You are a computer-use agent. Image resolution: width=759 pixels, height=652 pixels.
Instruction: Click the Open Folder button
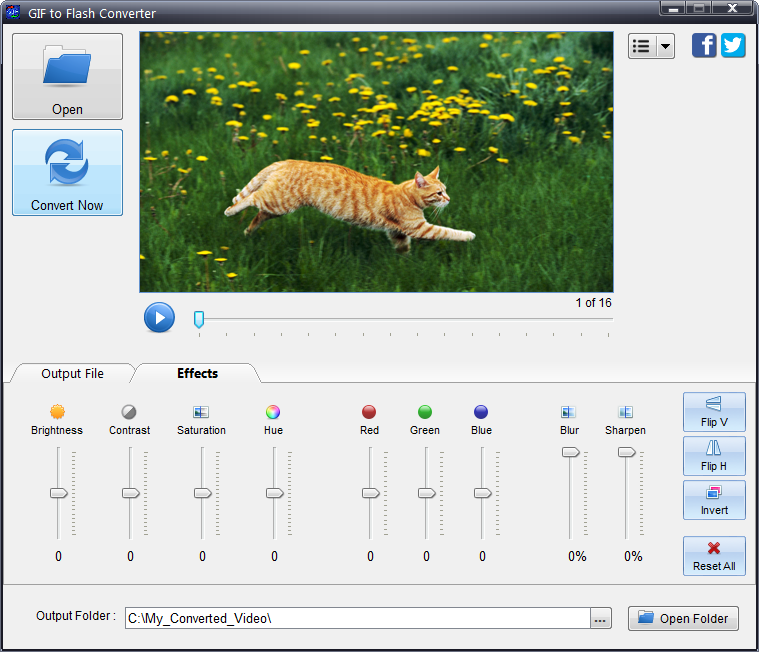684,618
